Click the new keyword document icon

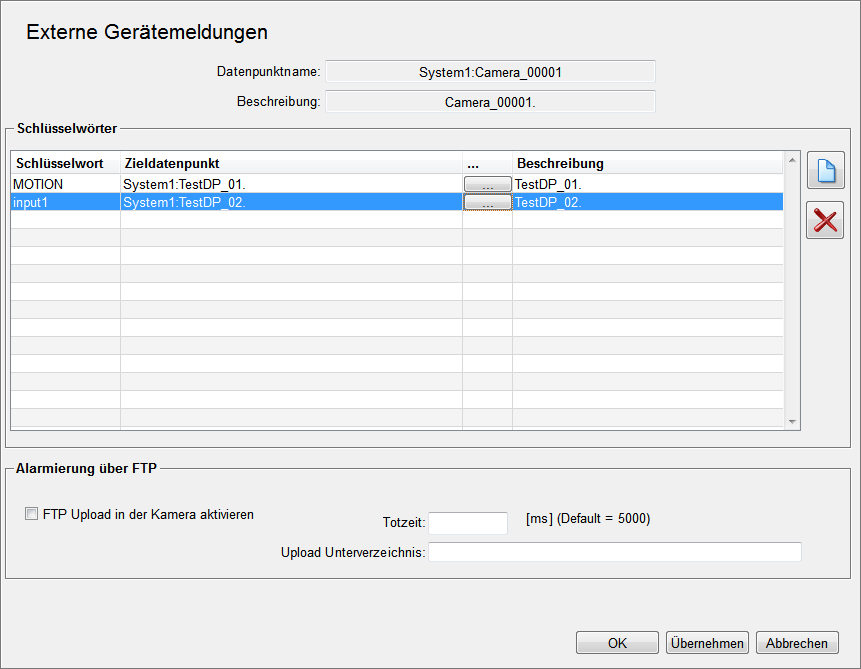[825, 170]
